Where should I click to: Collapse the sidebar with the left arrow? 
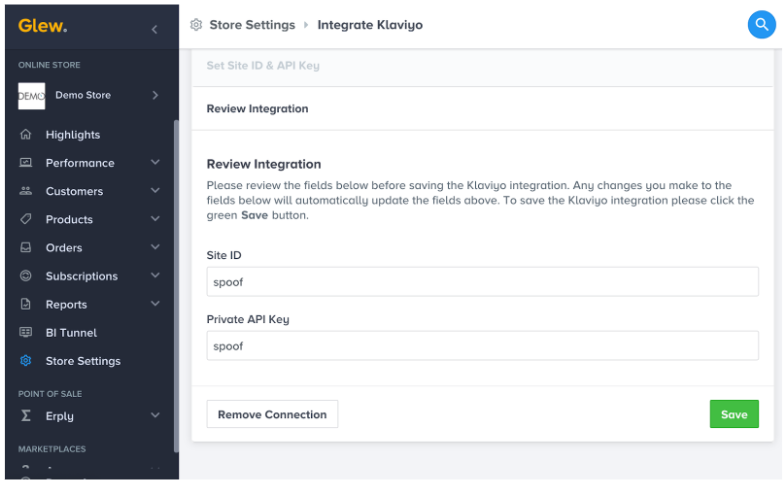154,29
